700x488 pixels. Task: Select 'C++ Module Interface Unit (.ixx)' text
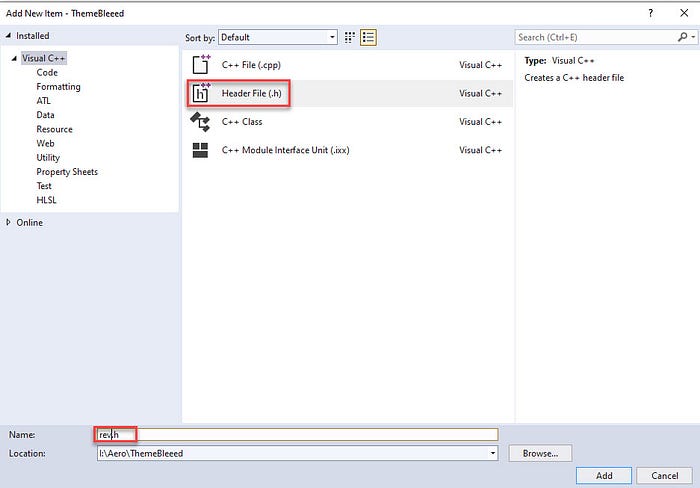point(285,150)
